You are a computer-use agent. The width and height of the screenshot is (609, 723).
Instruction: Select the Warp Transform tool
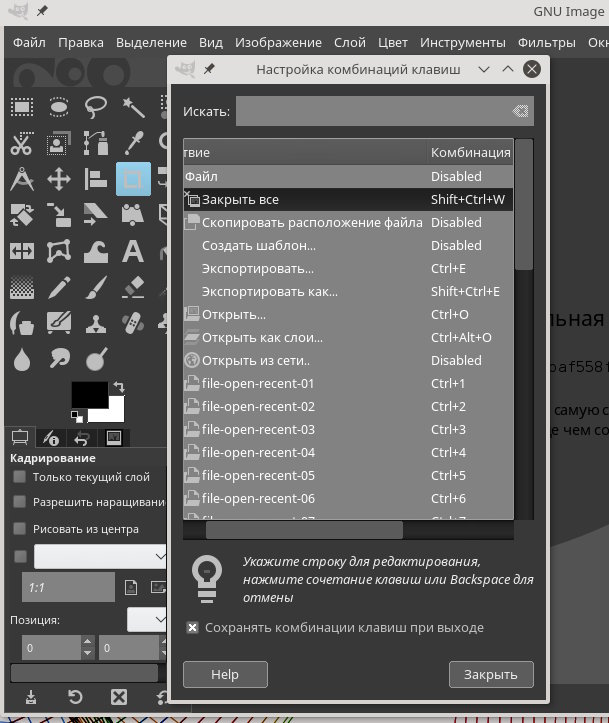click(95, 251)
